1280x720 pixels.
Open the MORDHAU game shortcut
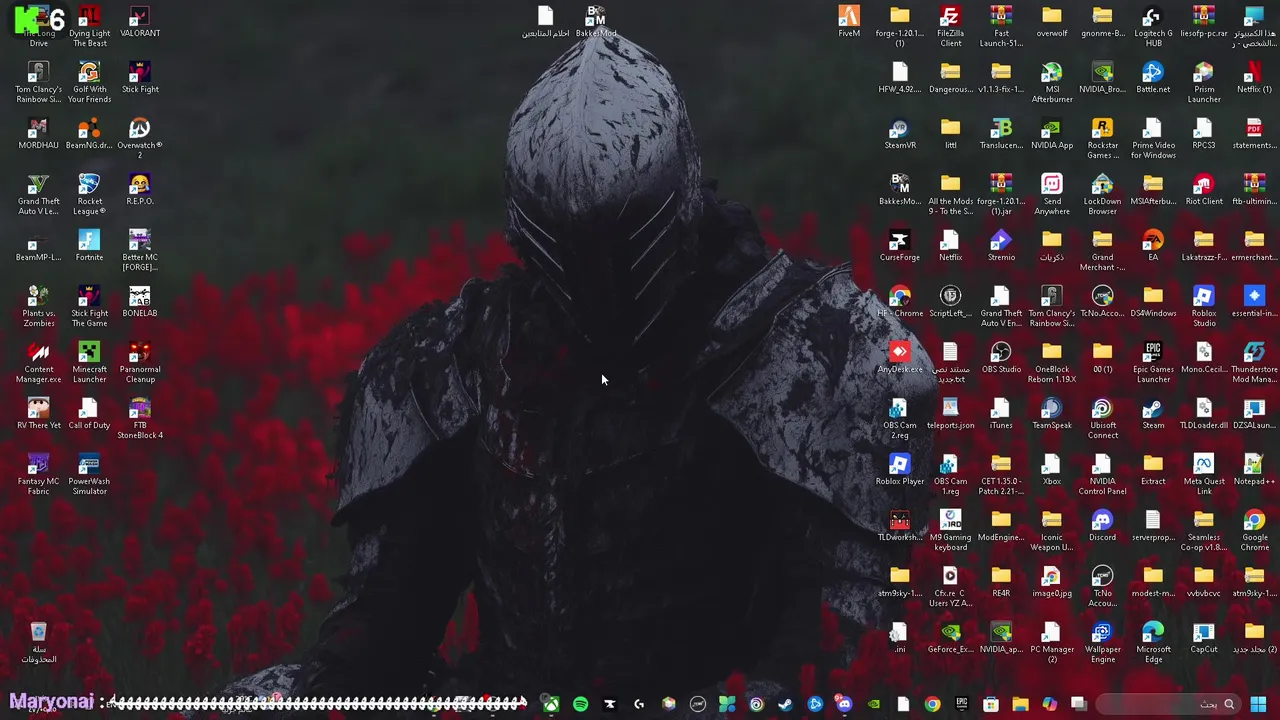[x=38, y=135]
